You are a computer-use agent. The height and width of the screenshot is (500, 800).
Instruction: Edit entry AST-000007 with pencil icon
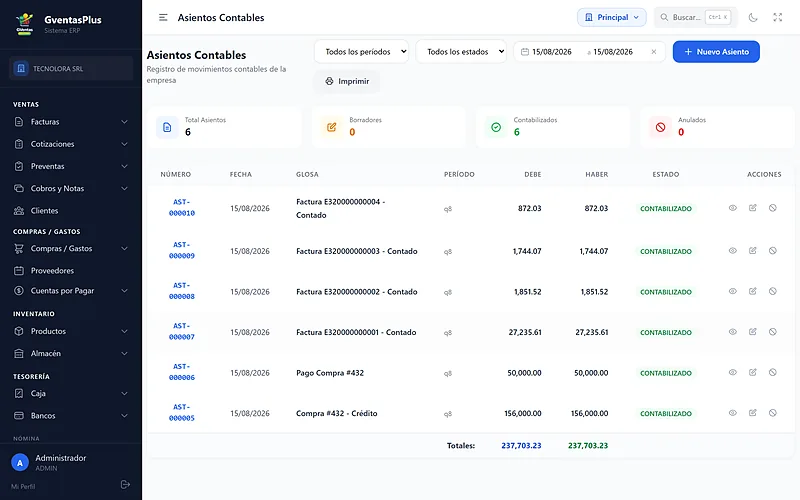pos(753,332)
